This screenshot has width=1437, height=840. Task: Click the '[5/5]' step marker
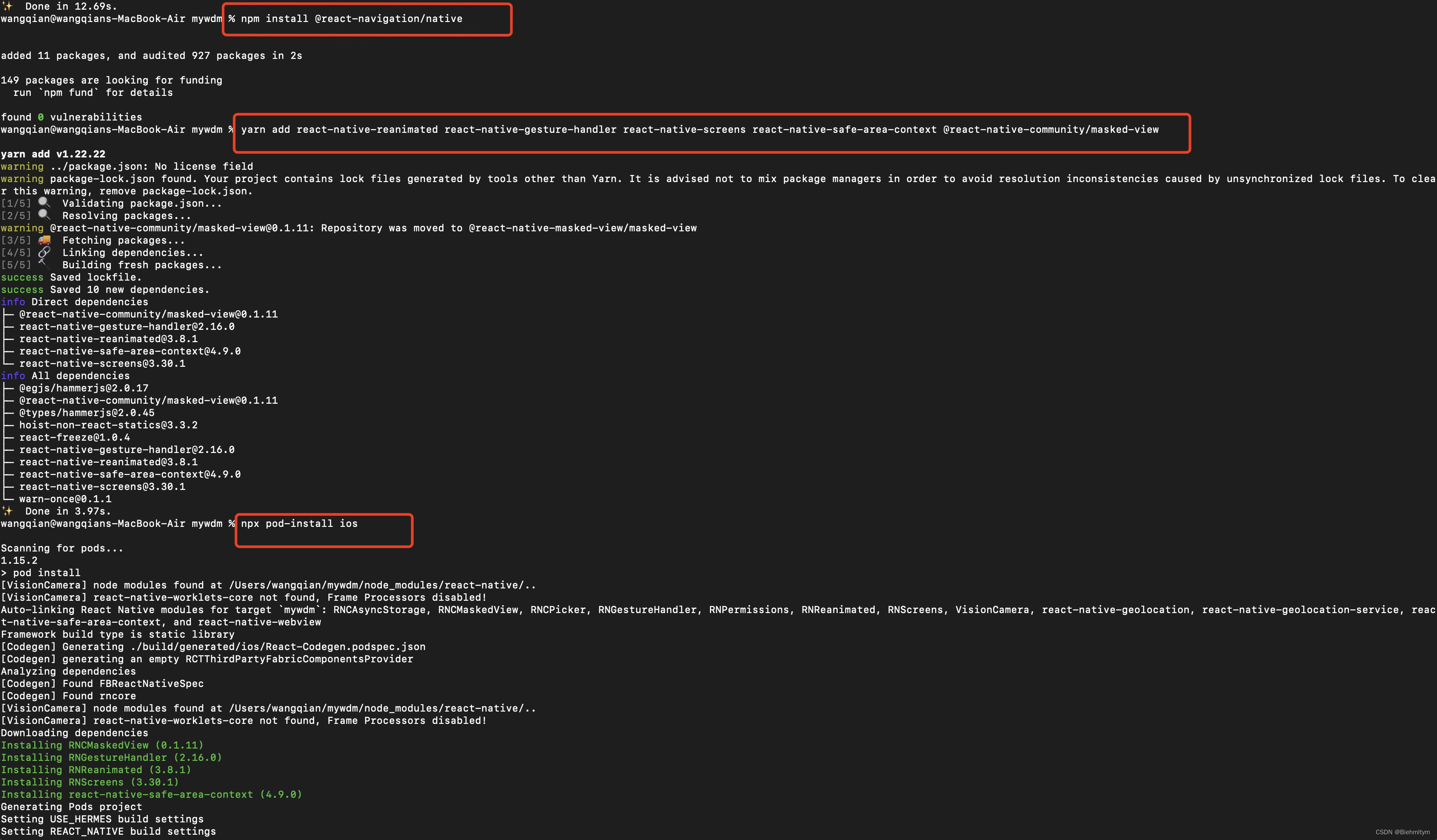pyautogui.click(x=16, y=265)
